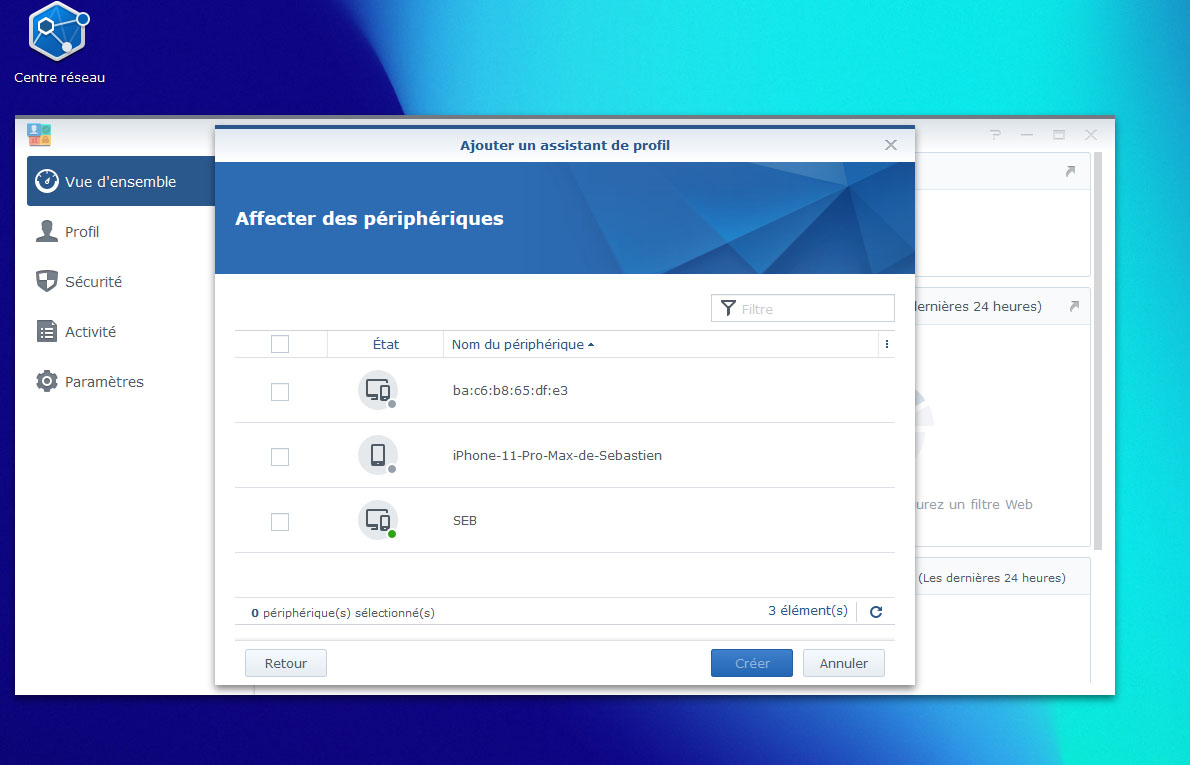Screen dimensions: 1190x765
Task: Go to Sécurité in the sidebar
Action: pos(93,282)
